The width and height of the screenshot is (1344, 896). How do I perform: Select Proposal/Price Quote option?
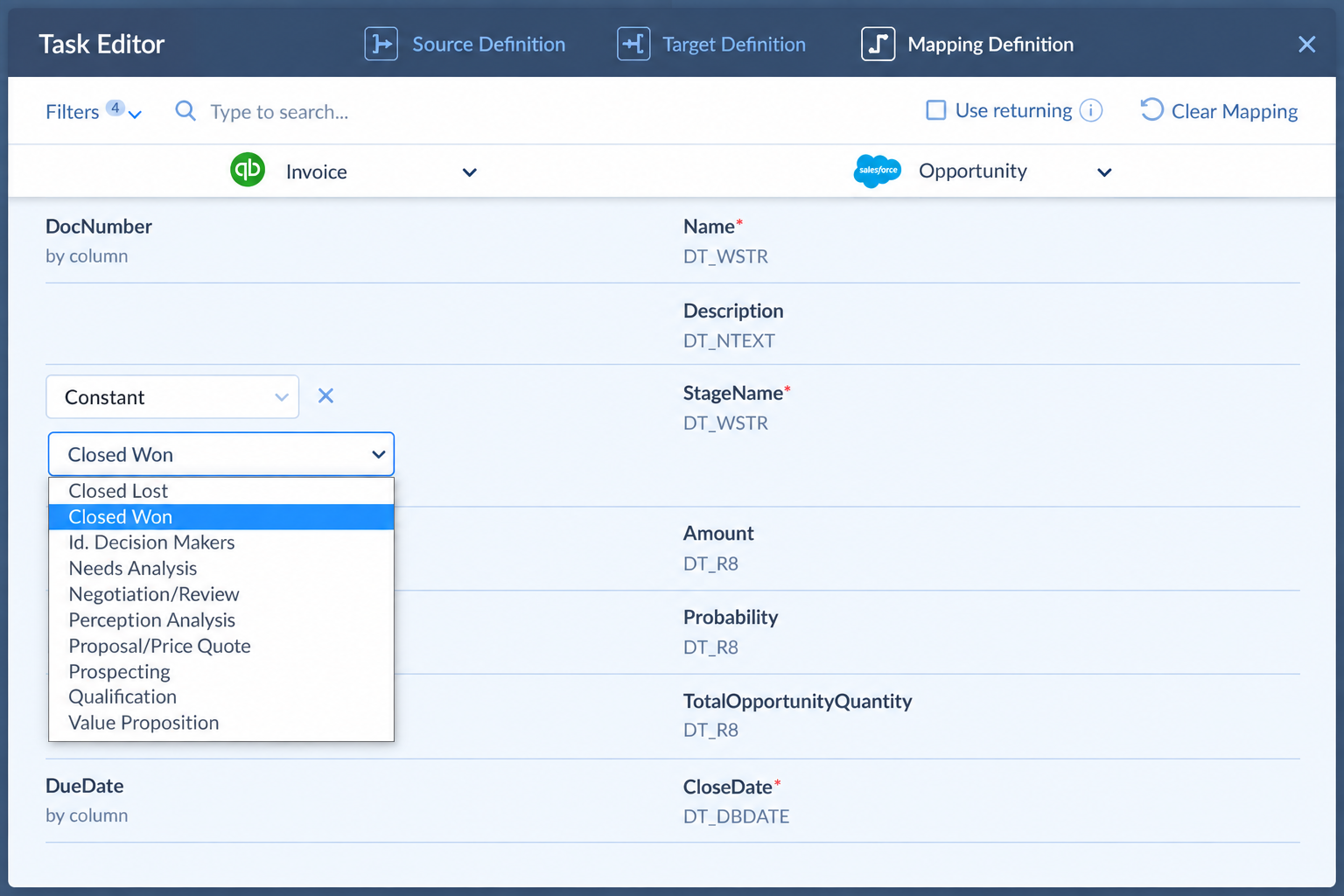click(221, 646)
